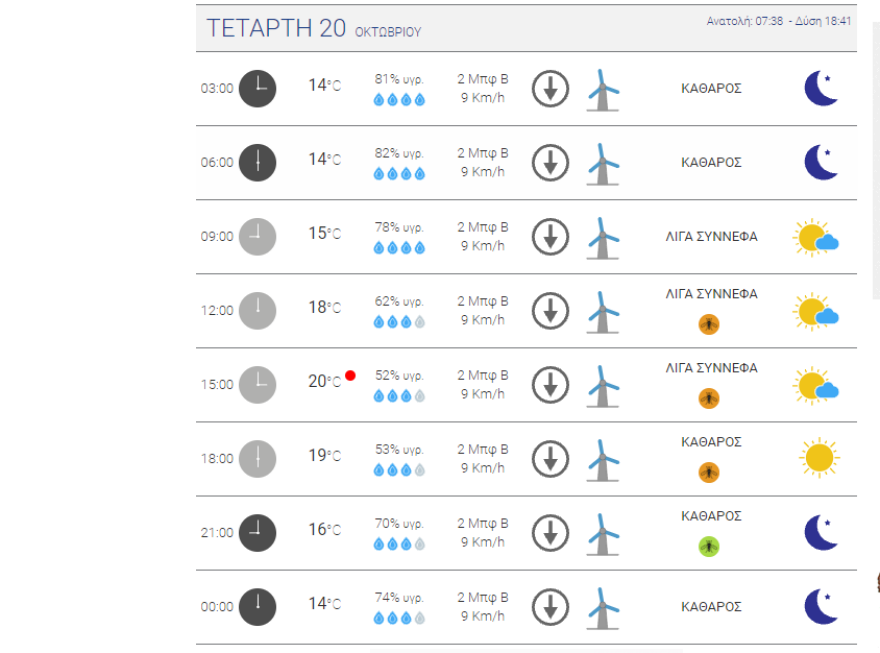Click the wind turbine icon at 09:00
Viewport: 880px width, 653px height.
coord(602,238)
